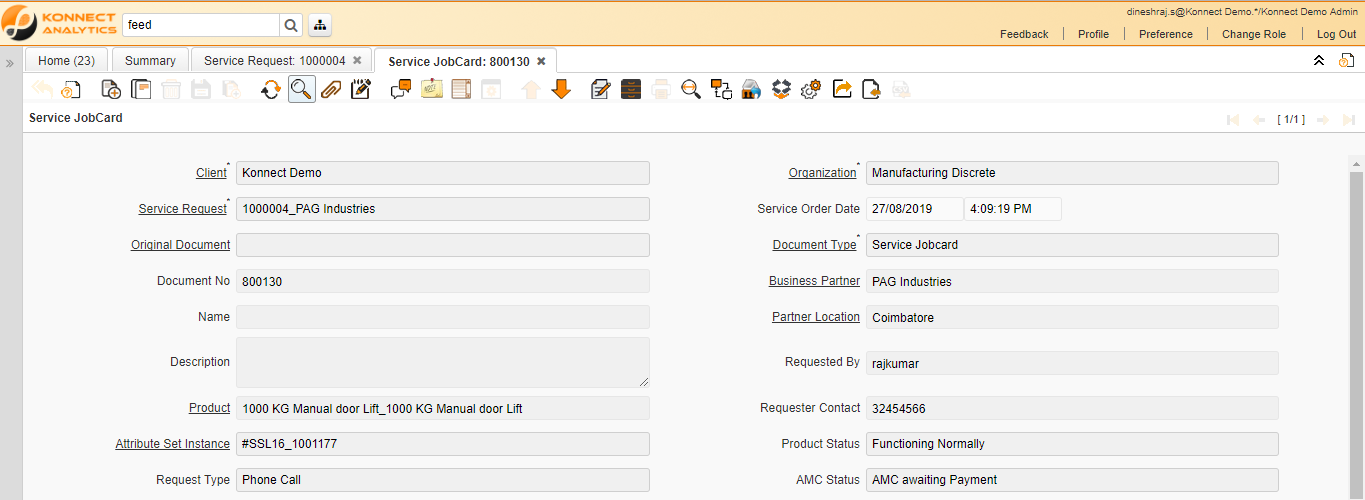This screenshot has height=500, width=1365.
Task: Click Konnect Analytics logo
Action: pyautogui.click(x=58, y=24)
